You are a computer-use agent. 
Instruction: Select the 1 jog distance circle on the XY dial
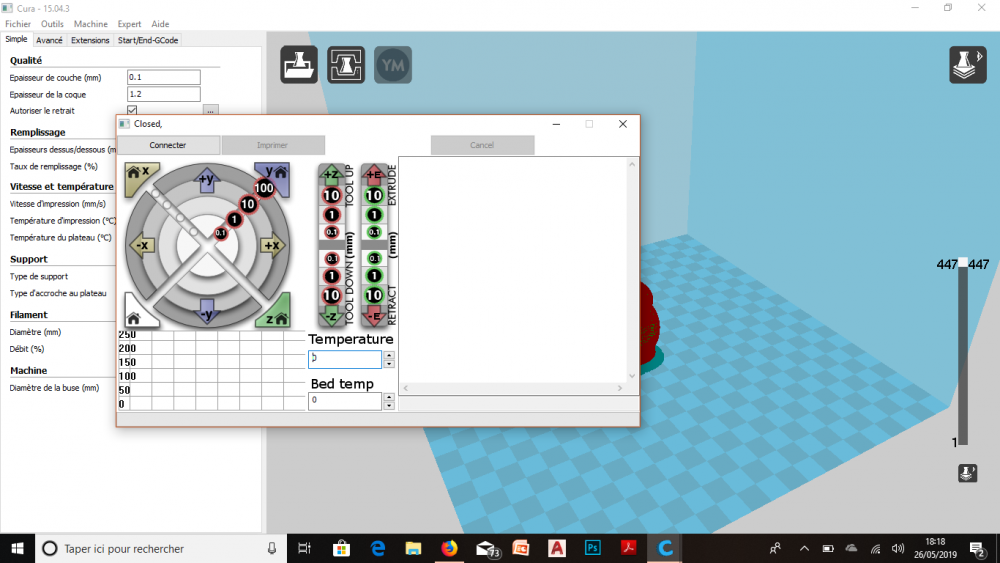click(234, 219)
